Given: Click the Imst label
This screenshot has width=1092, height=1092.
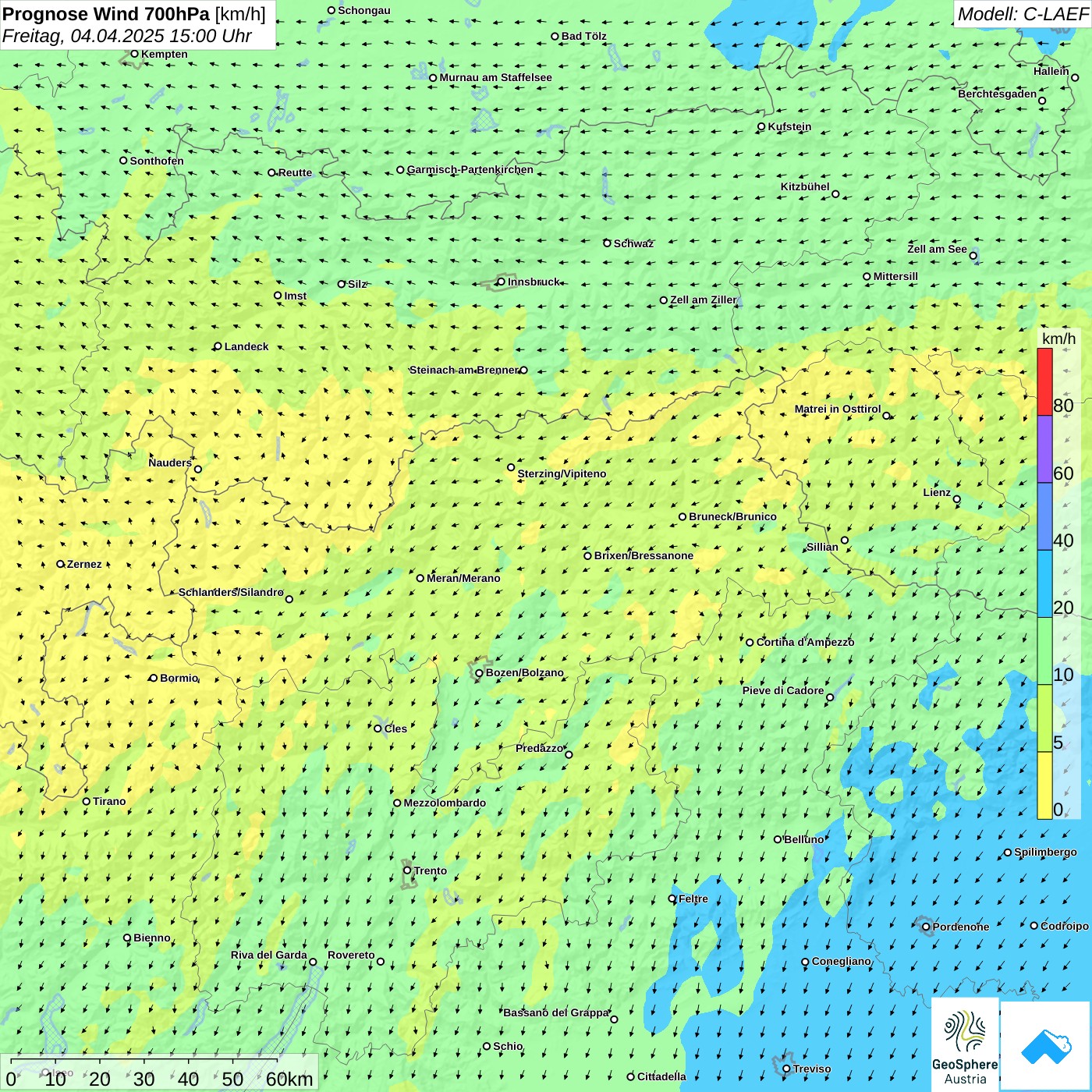Looking at the screenshot, I should coord(295,296).
